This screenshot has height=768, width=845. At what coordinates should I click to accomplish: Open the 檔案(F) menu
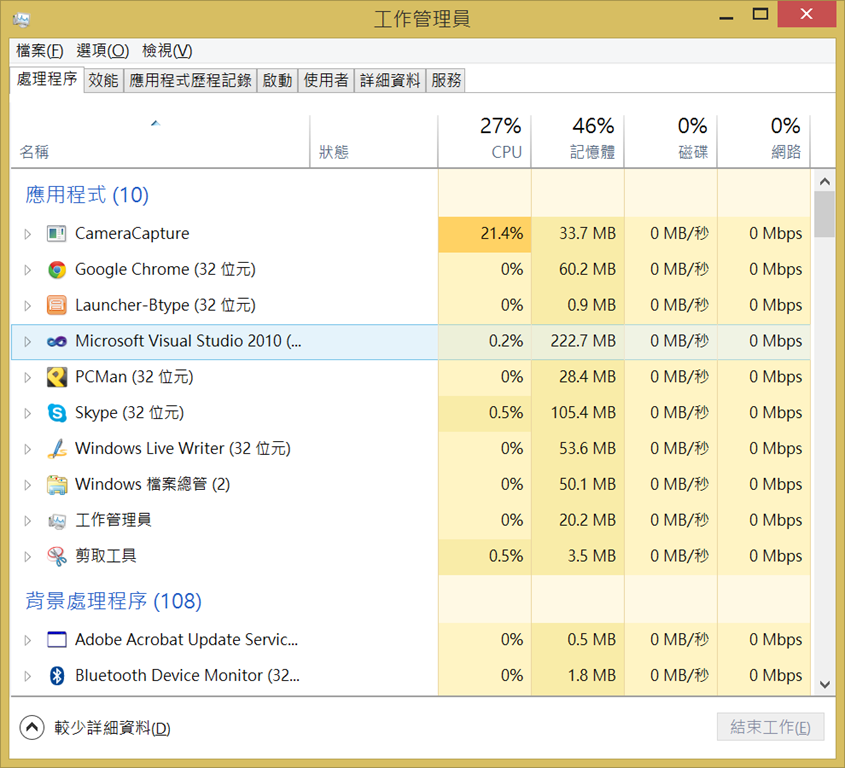[x=39, y=51]
